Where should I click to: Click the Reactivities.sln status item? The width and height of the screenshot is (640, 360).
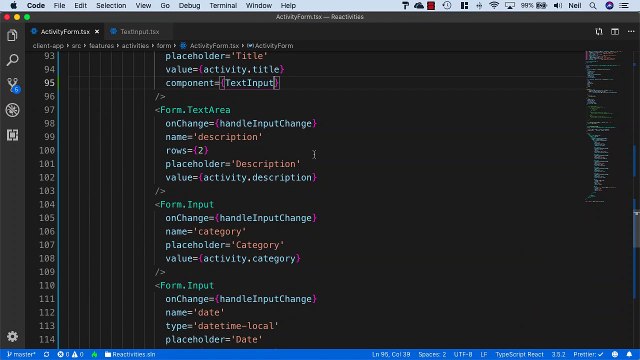pyautogui.click(x=130, y=354)
